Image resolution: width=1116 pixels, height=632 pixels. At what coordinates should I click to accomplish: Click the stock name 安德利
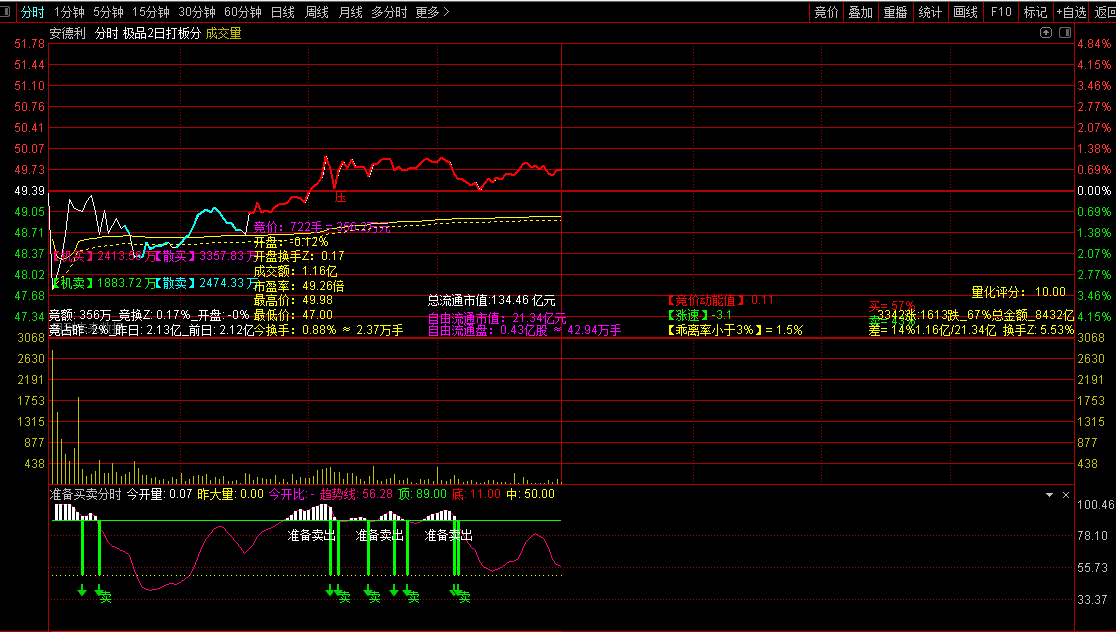point(68,33)
